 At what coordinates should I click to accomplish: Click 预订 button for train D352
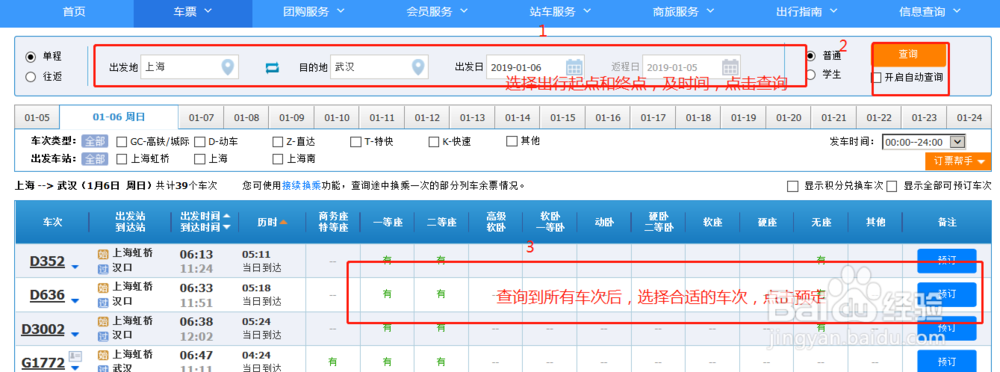point(947,260)
